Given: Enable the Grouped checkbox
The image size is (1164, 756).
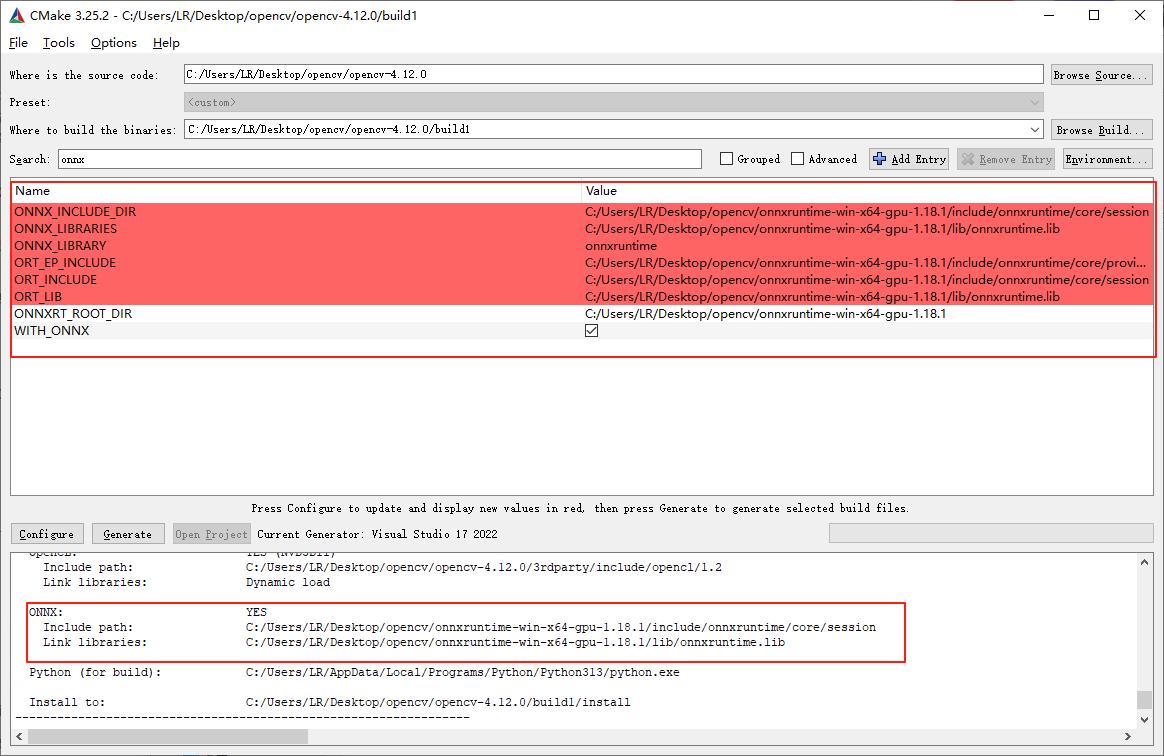Looking at the screenshot, I should pos(727,158).
